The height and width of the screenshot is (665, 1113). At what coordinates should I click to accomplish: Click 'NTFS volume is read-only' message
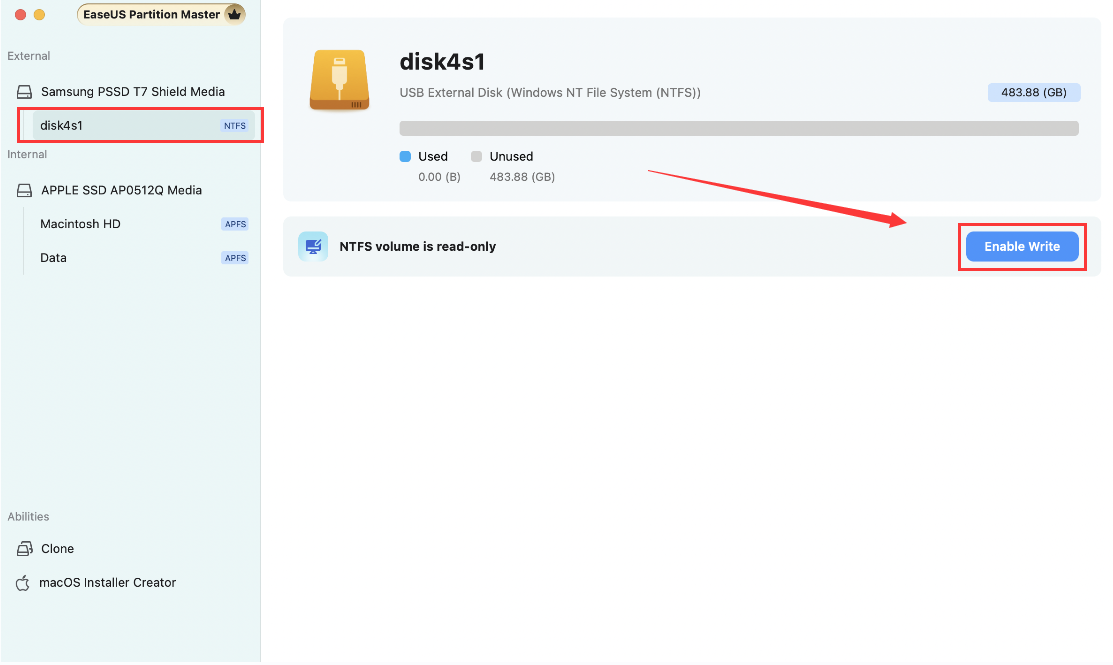click(x=417, y=246)
